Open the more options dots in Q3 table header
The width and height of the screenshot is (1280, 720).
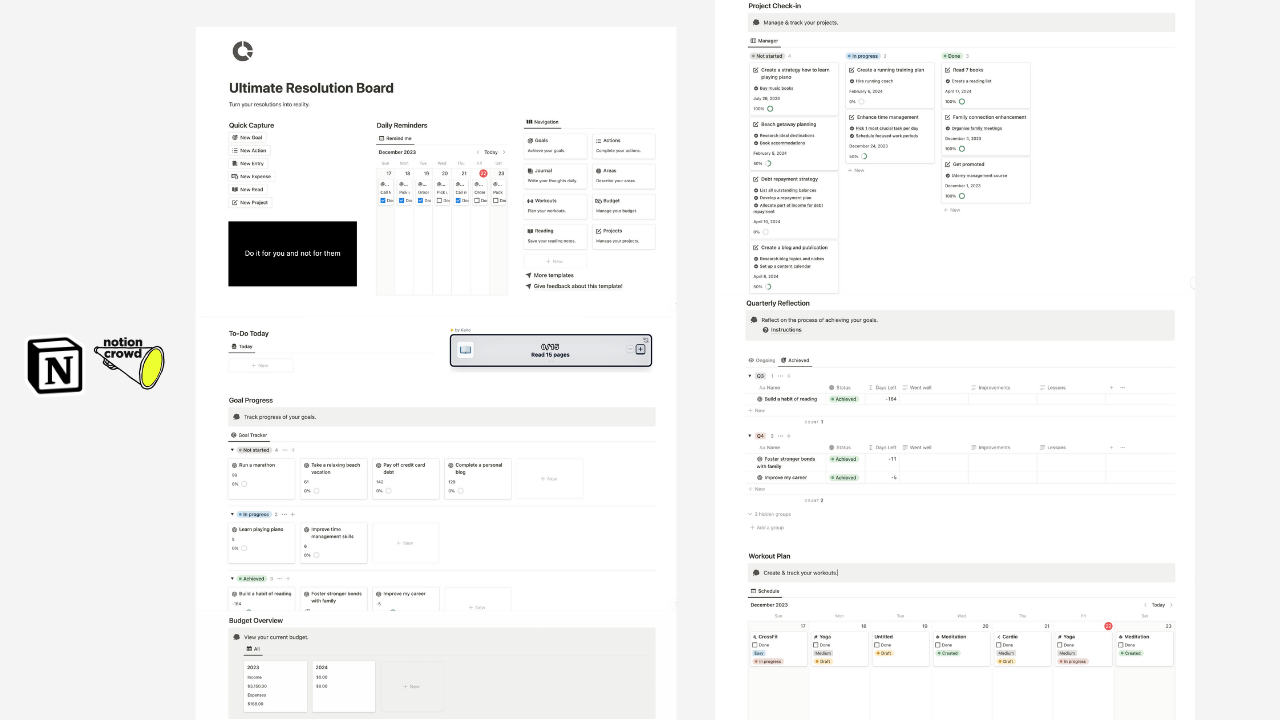pos(1122,387)
